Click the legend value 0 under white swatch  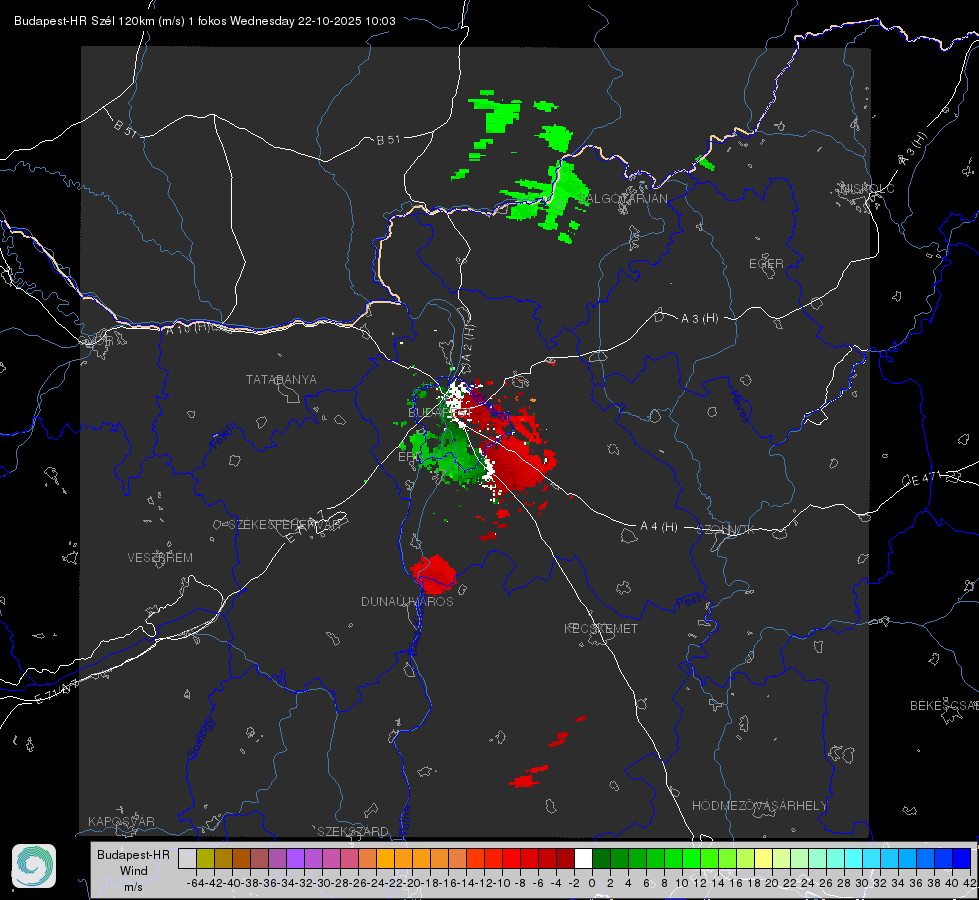coord(592,883)
